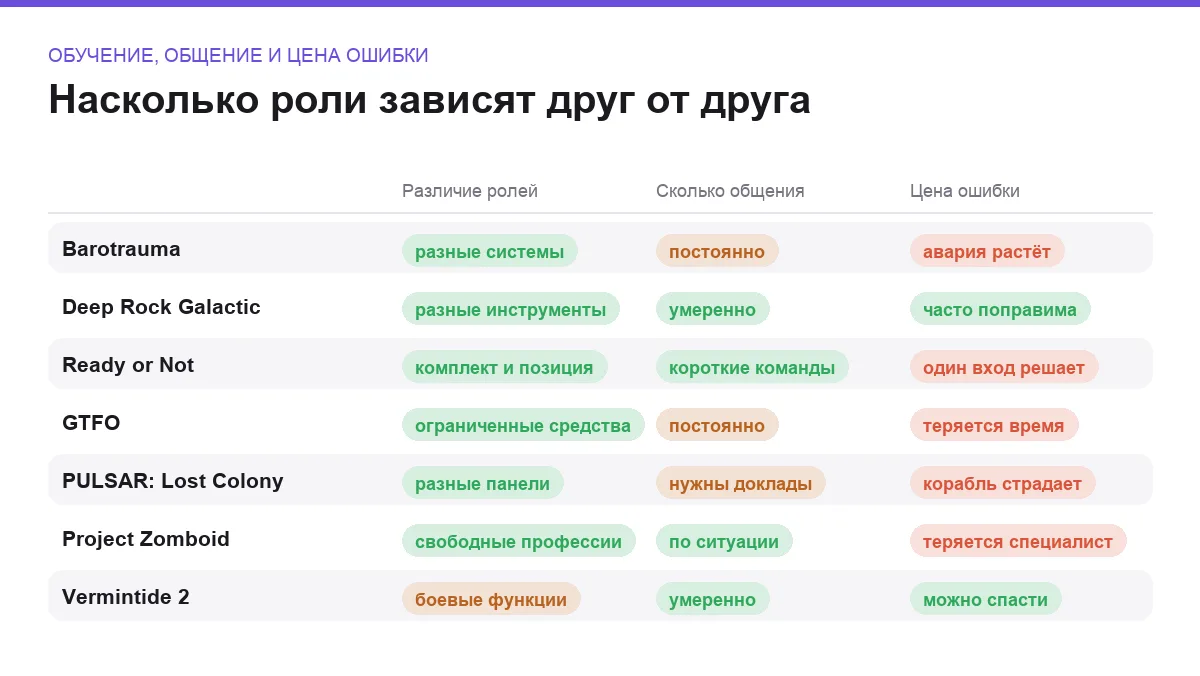Click the 'короткие команды' tag
Screen dimensions: 1200x676
752,367
